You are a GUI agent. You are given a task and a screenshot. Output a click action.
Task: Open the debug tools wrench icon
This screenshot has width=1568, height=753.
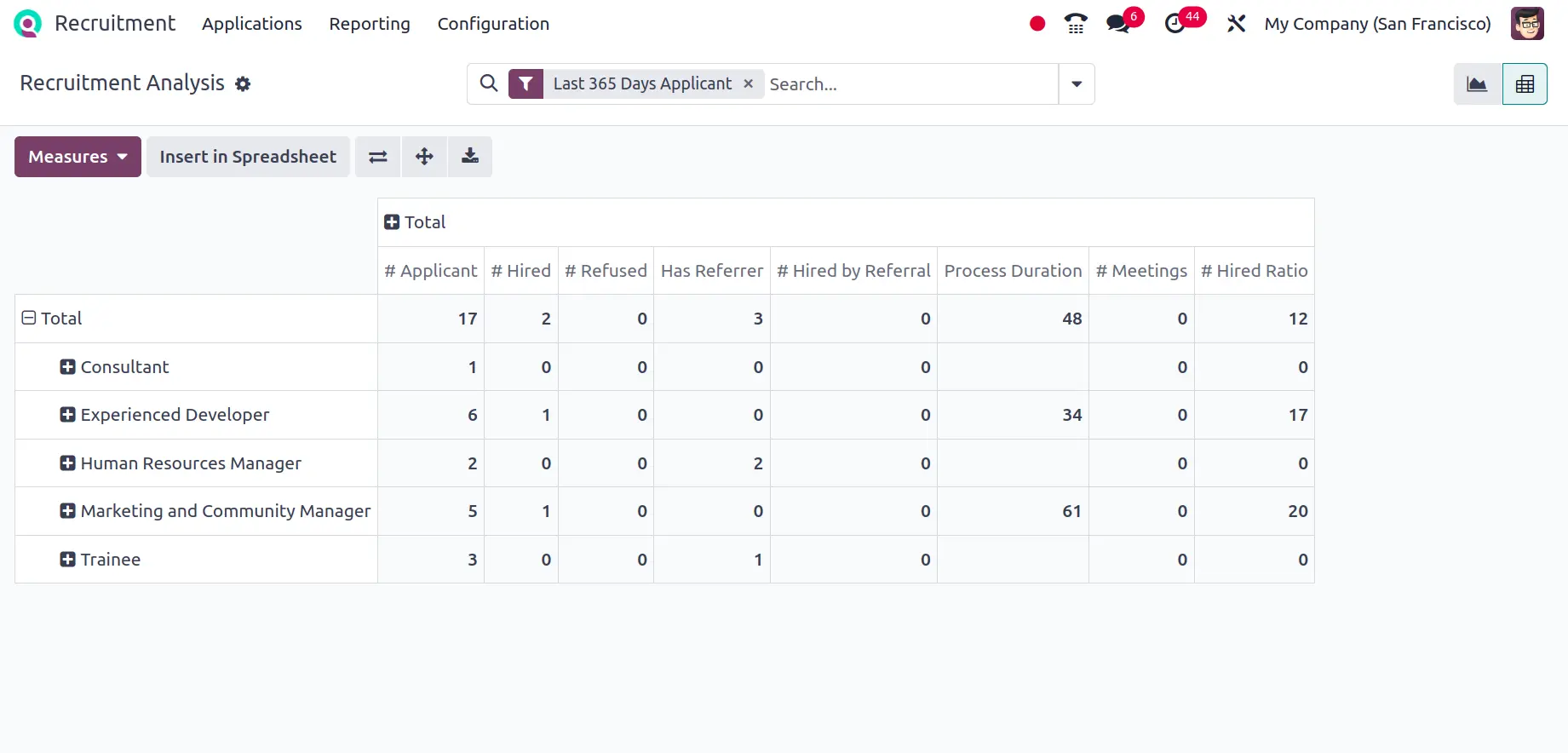[1236, 24]
